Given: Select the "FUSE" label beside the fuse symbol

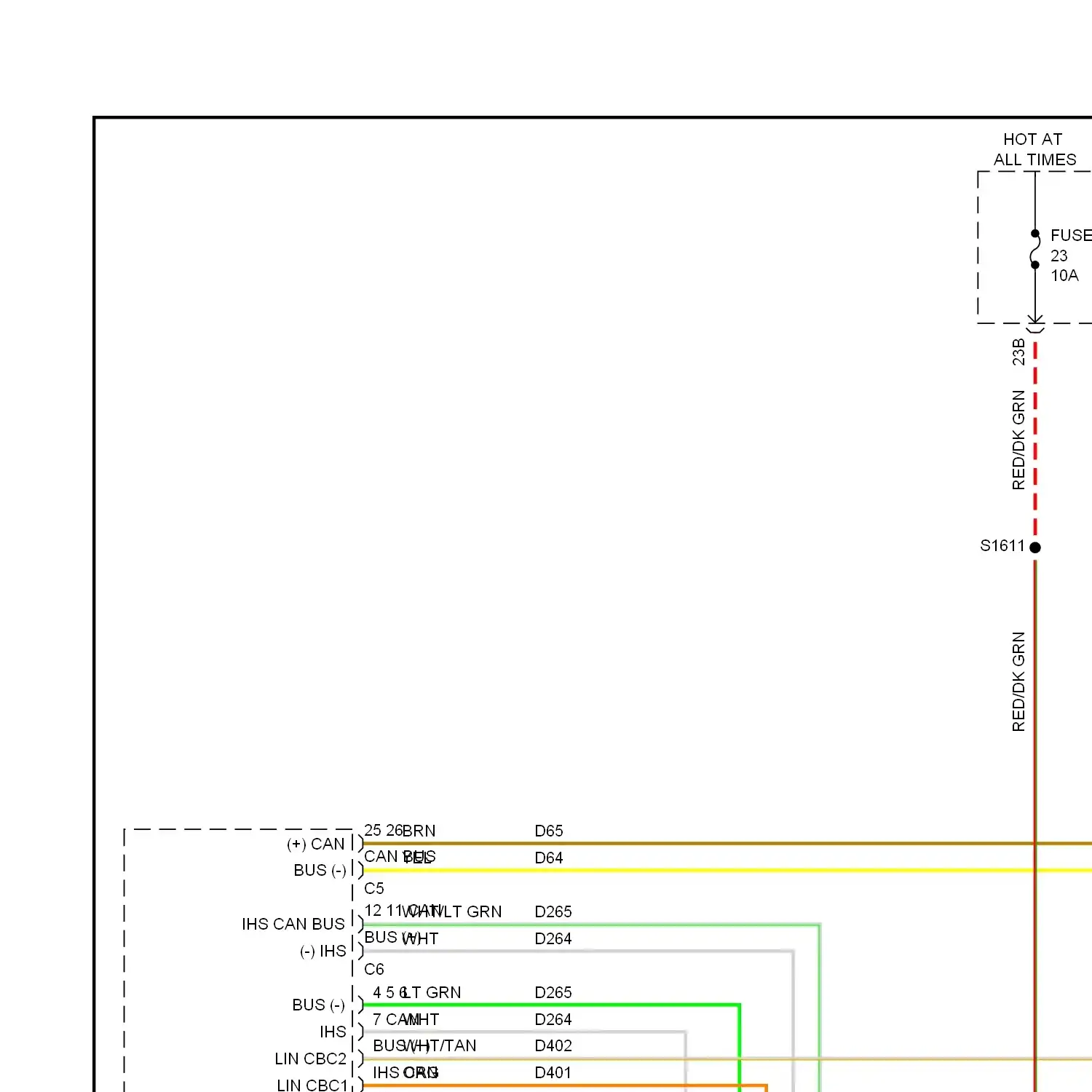Looking at the screenshot, I should tap(1071, 235).
